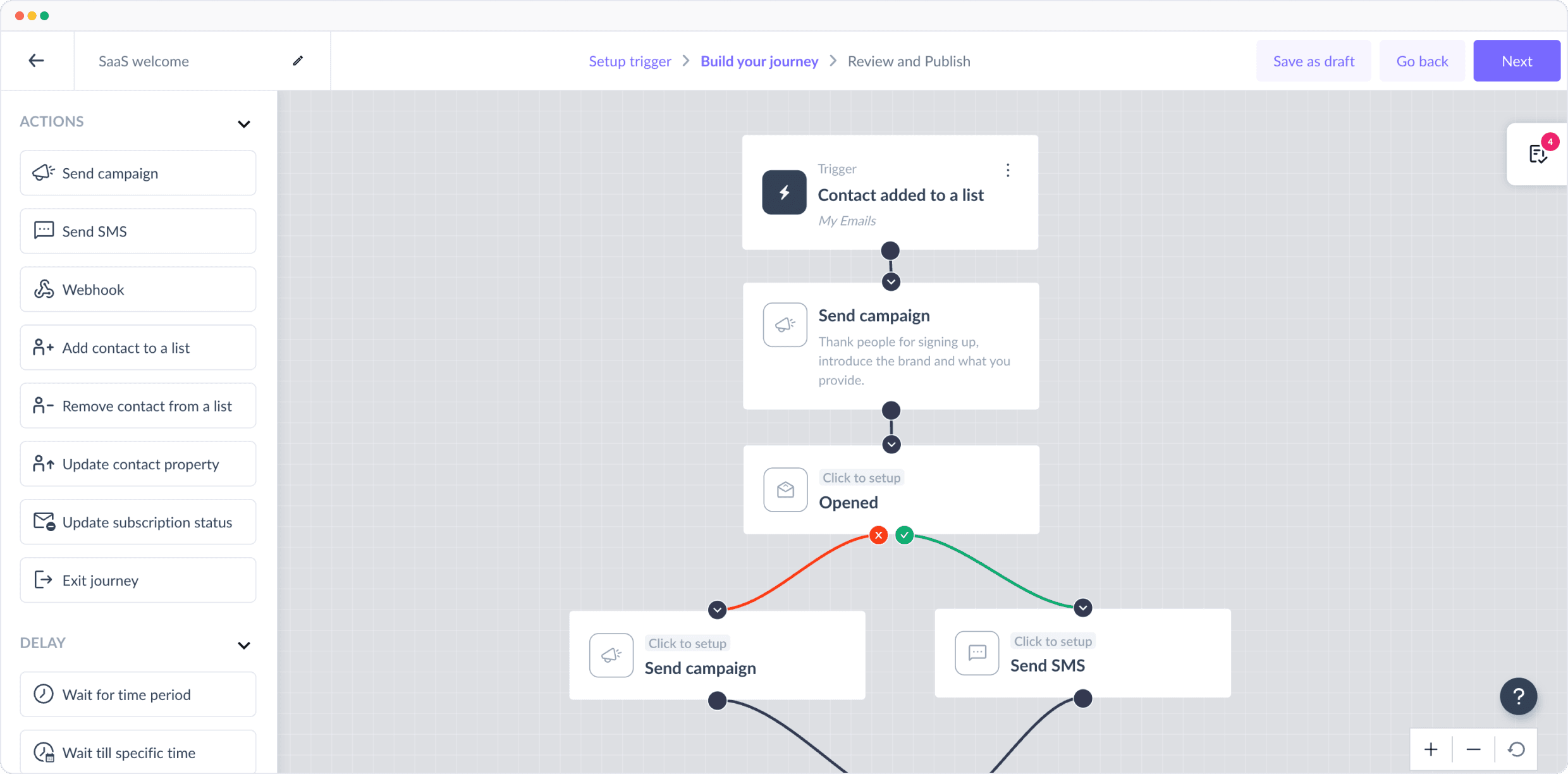This screenshot has width=1568, height=774.
Task: Select the green Yes branch connector
Action: pos(905,535)
